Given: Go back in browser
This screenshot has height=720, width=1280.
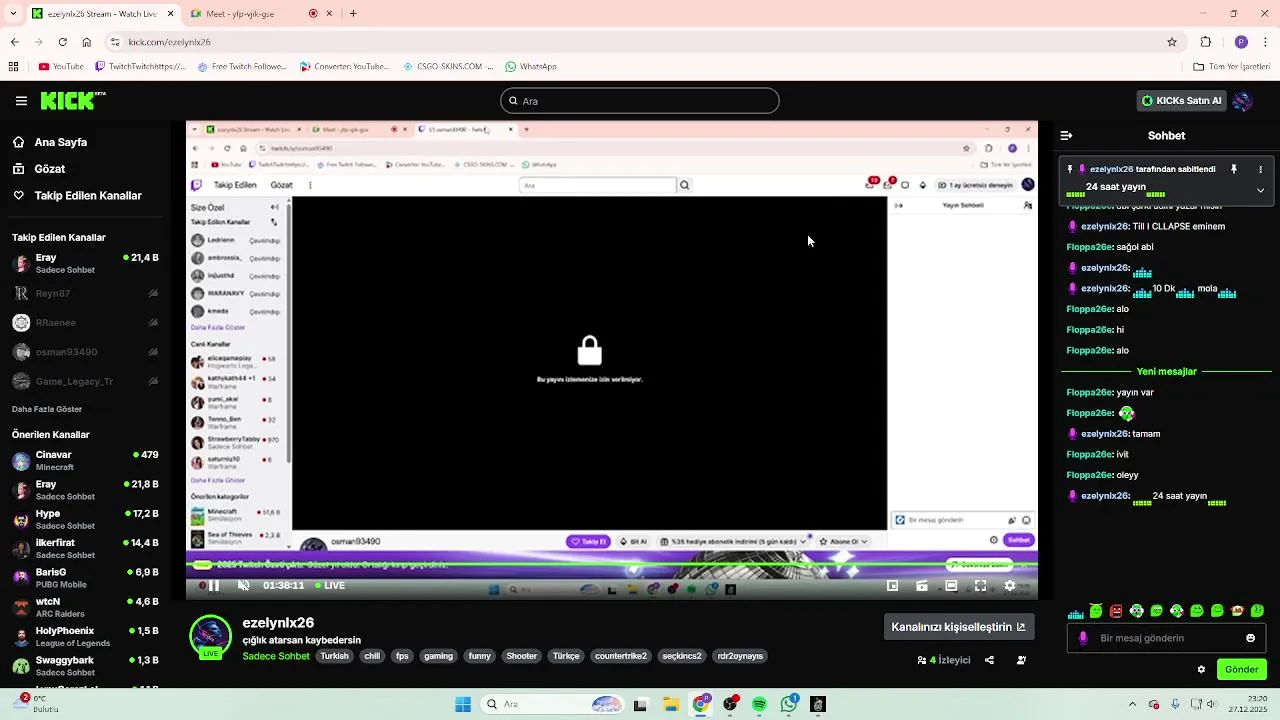Looking at the screenshot, I should click(14, 42).
